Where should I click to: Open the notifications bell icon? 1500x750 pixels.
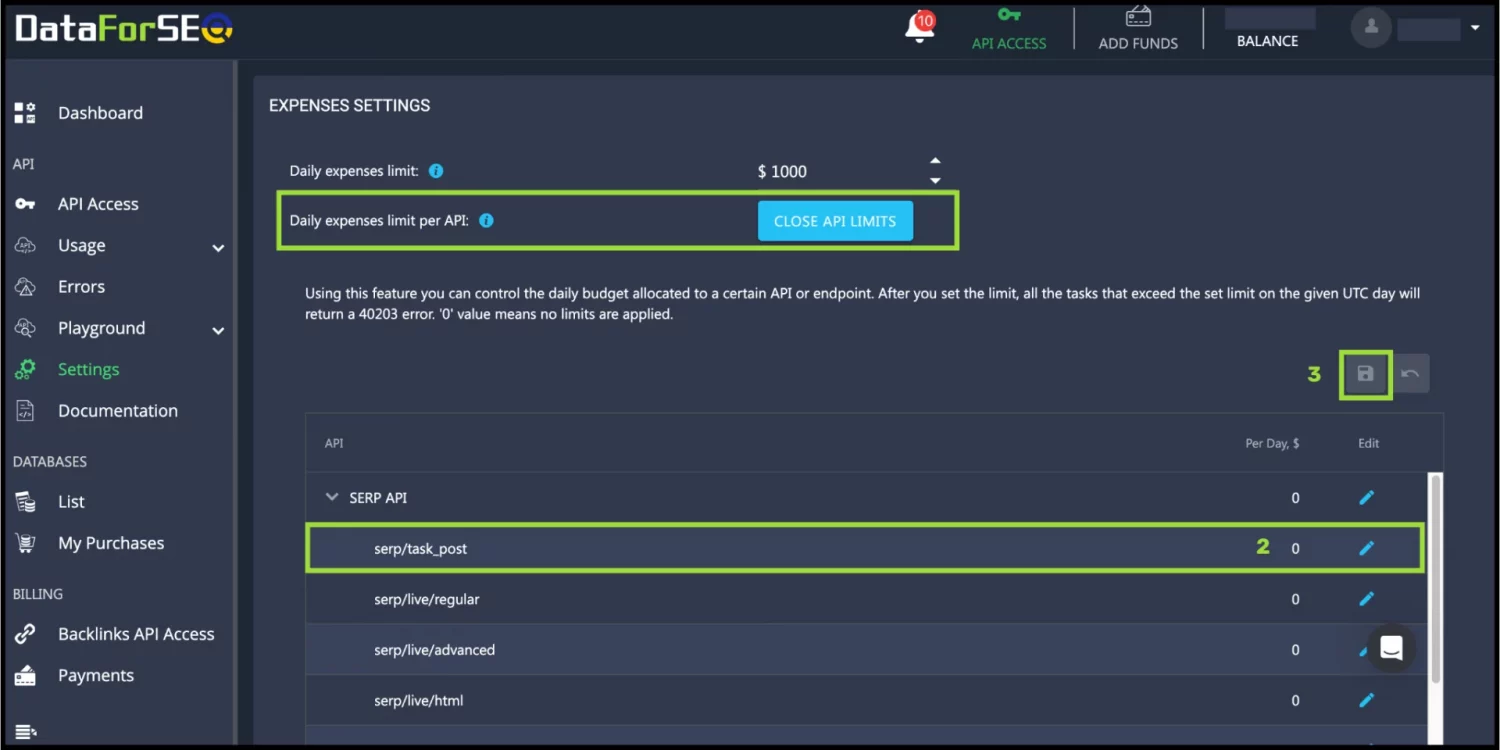(x=919, y=29)
